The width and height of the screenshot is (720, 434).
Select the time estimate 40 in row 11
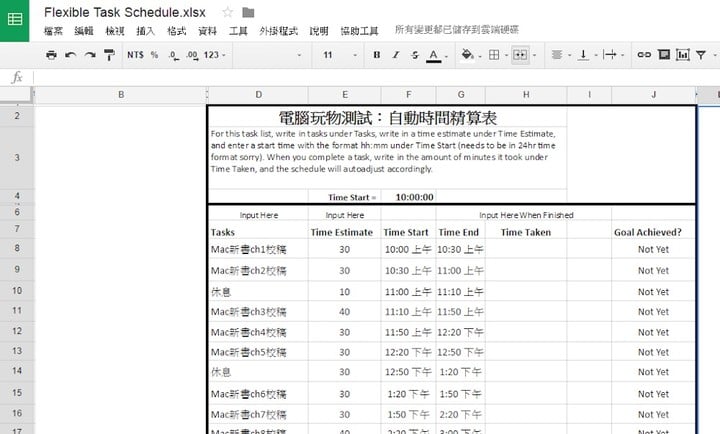[344, 312]
